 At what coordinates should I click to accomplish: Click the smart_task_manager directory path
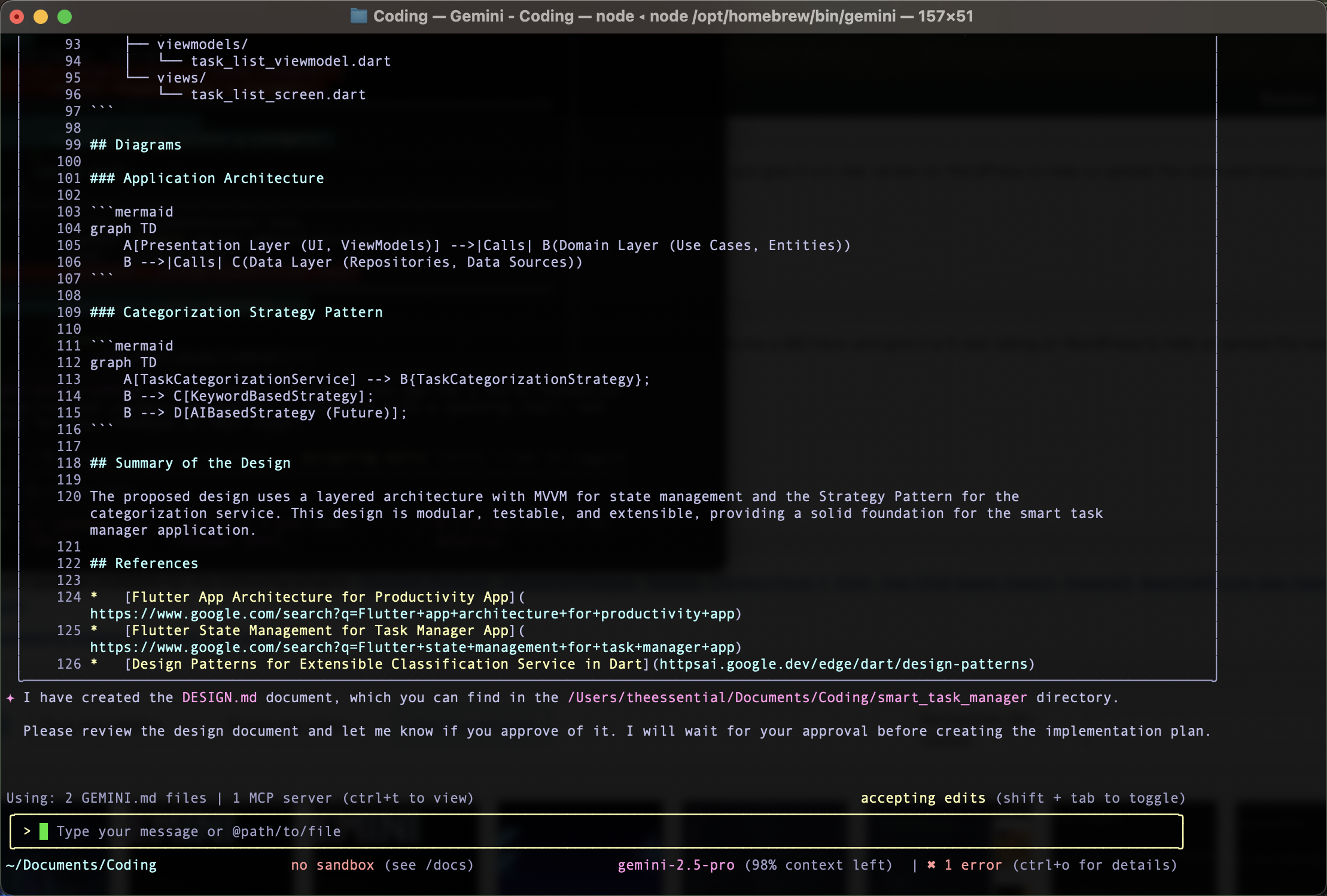(797, 697)
